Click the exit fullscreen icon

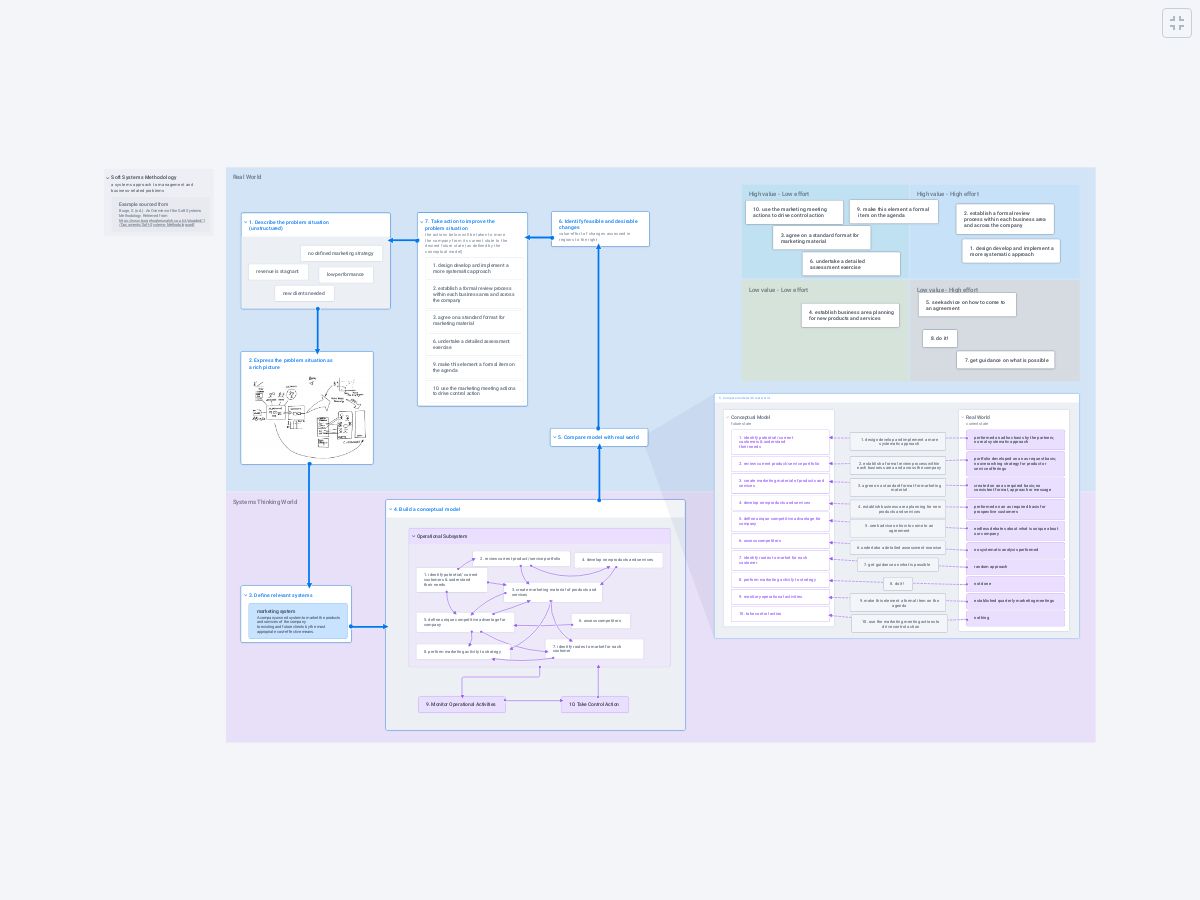(x=1176, y=24)
